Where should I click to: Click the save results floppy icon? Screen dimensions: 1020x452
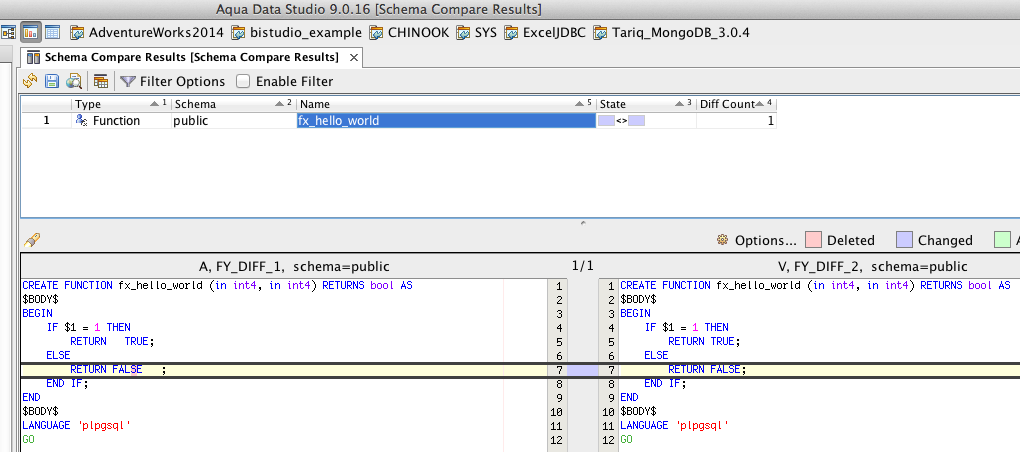click(52, 81)
